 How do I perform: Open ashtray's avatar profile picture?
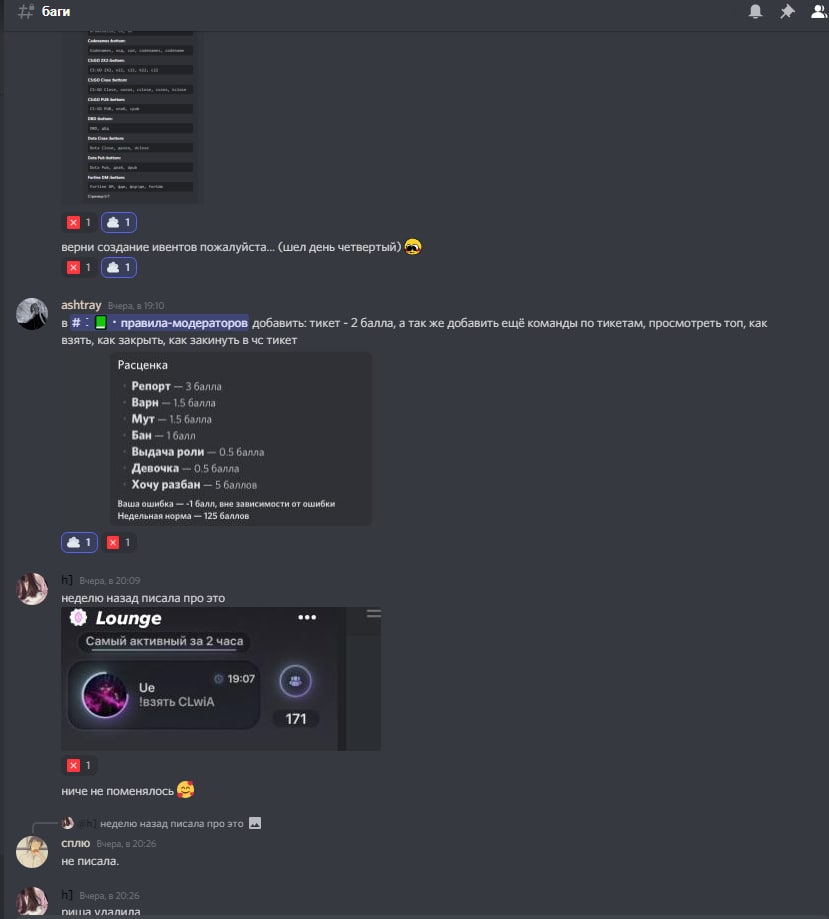[x=32, y=314]
